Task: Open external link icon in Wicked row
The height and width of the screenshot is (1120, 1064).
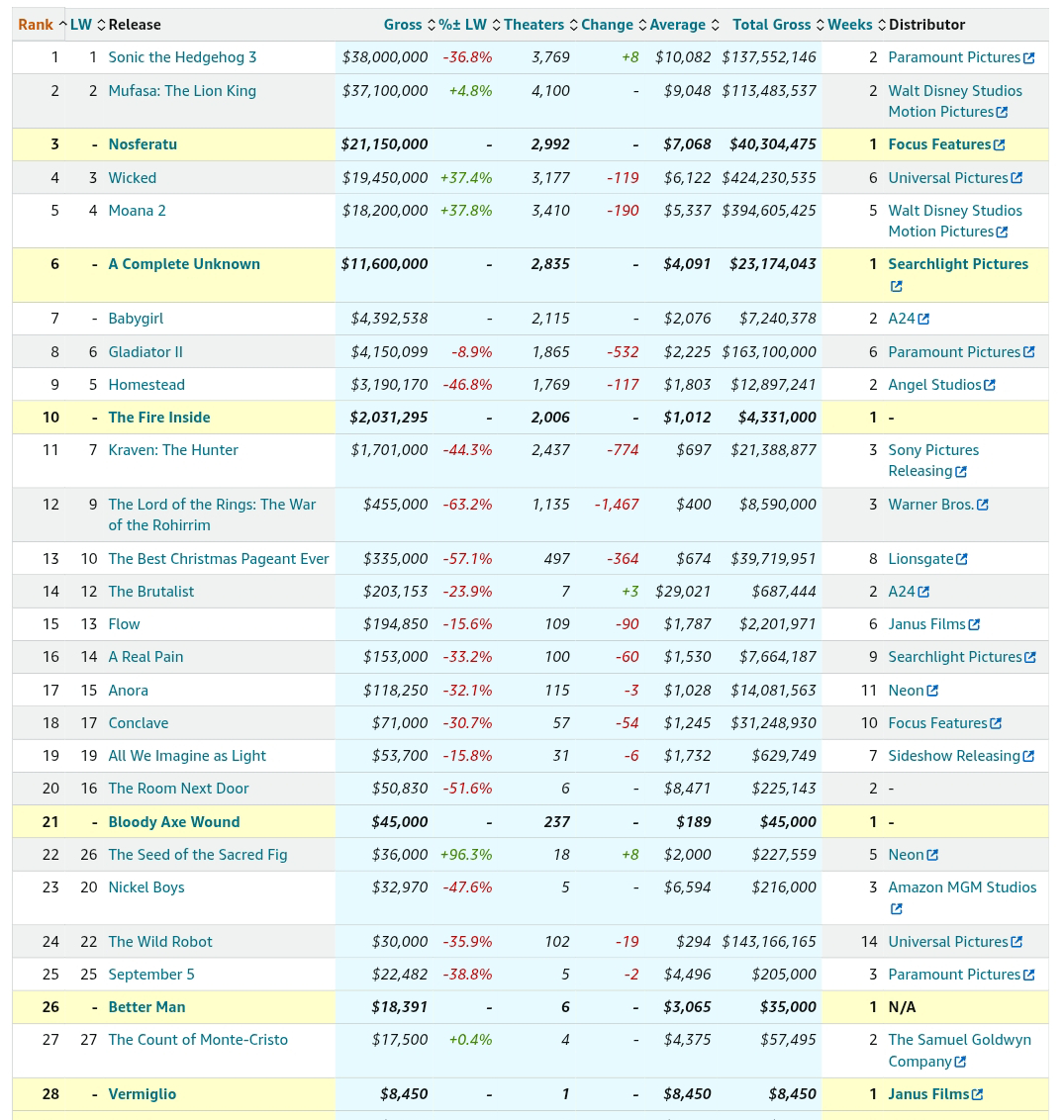Action: pyautogui.click(x=1016, y=178)
